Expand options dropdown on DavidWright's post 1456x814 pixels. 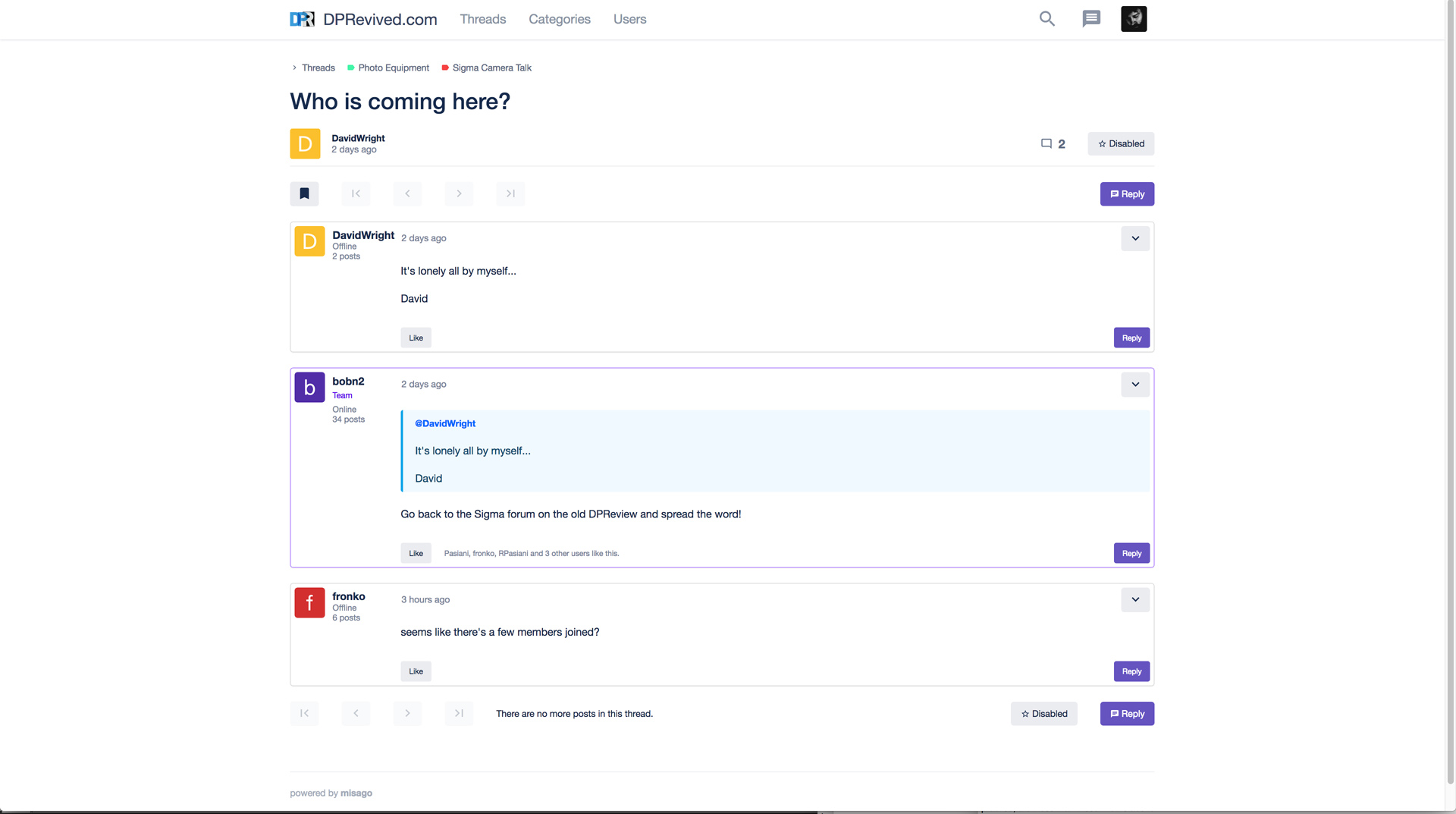[1135, 238]
